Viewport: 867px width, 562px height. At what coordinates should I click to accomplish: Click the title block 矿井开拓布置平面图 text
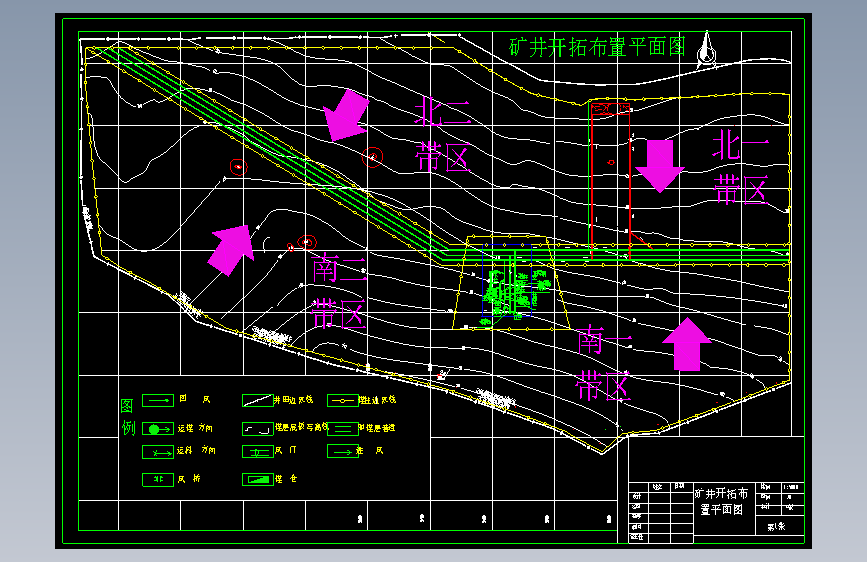(x=722, y=501)
